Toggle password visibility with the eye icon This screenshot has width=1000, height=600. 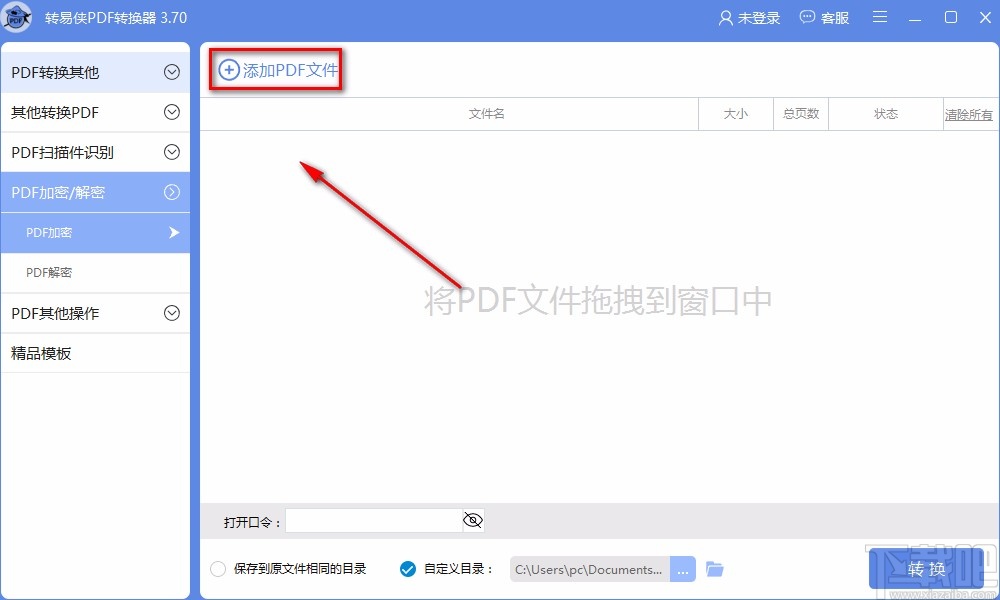pos(472,520)
